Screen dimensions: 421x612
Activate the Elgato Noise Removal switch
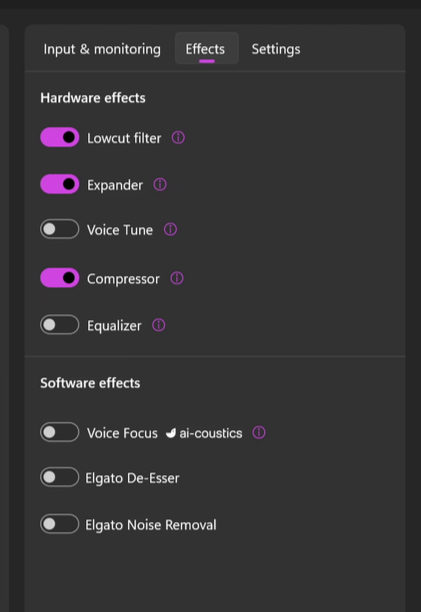(x=60, y=523)
